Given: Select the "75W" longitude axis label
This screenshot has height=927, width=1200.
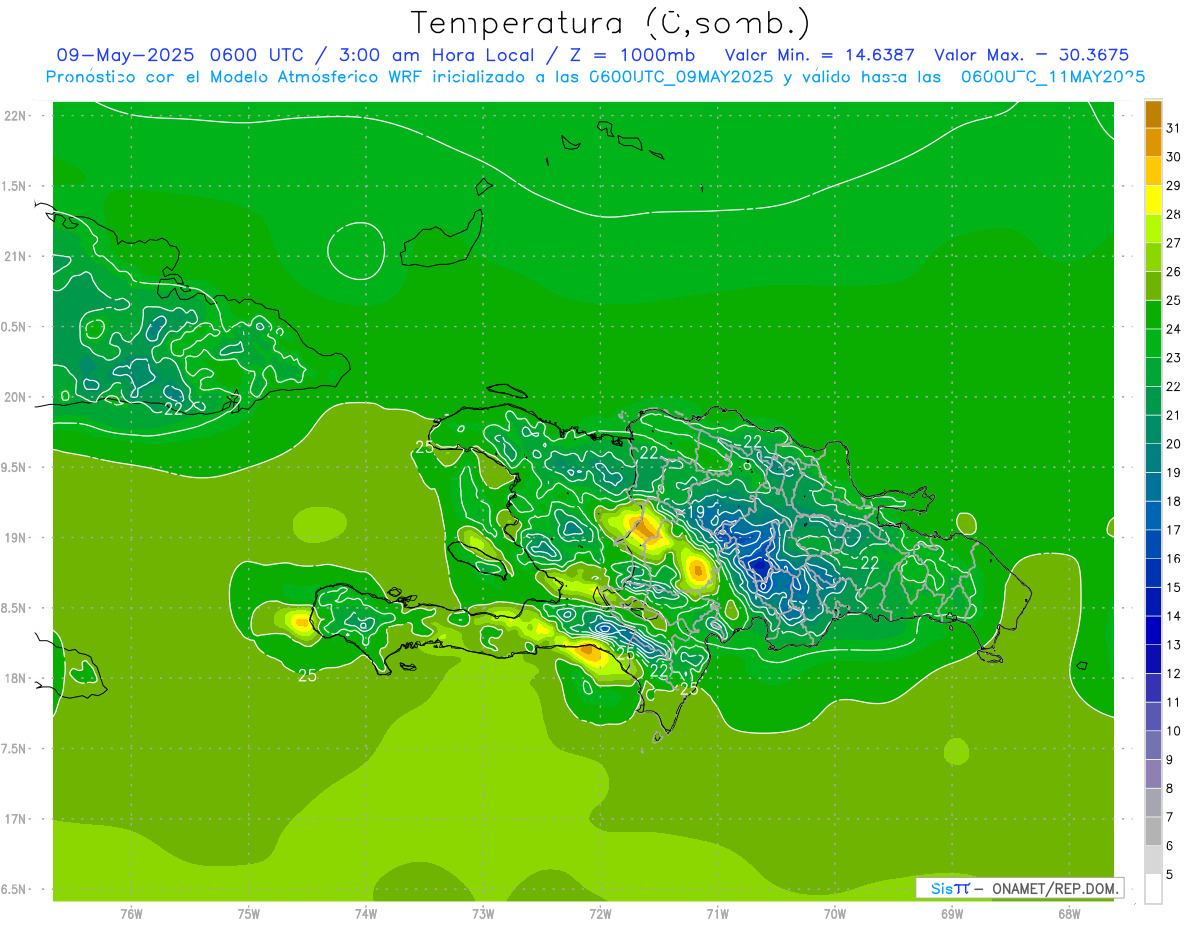Looking at the screenshot, I should tap(249, 914).
